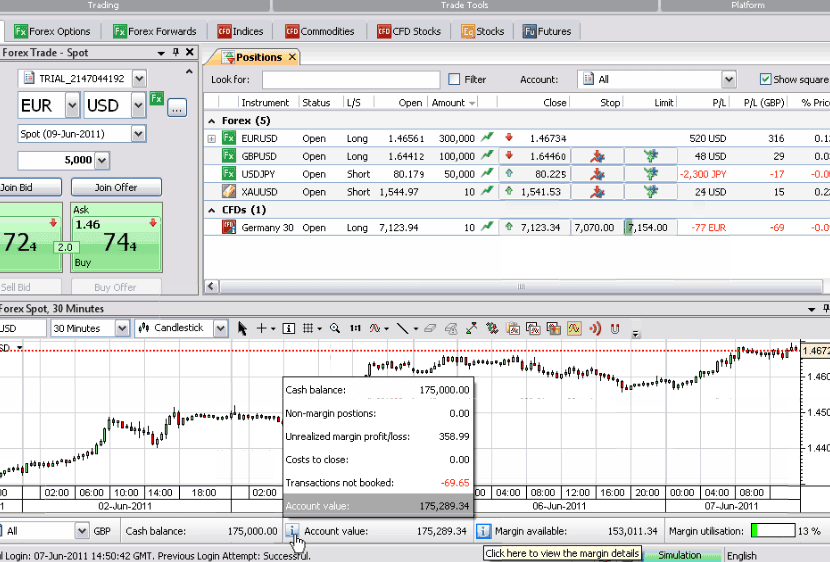830x562 pixels.
Task: Switch to the Indices tab
Action: (240, 31)
